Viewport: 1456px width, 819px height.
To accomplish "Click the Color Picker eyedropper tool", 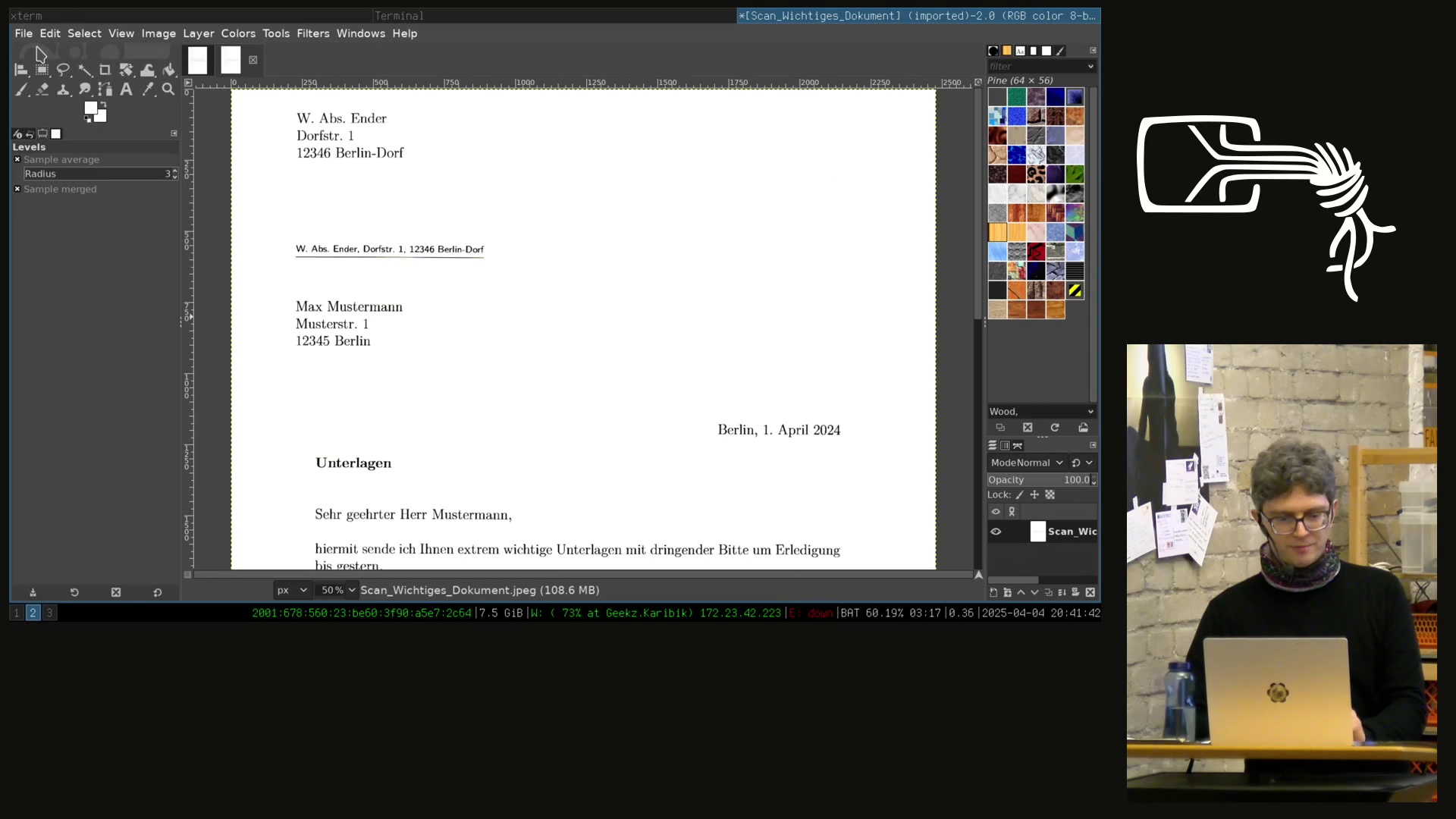I will click(x=148, y=89).
